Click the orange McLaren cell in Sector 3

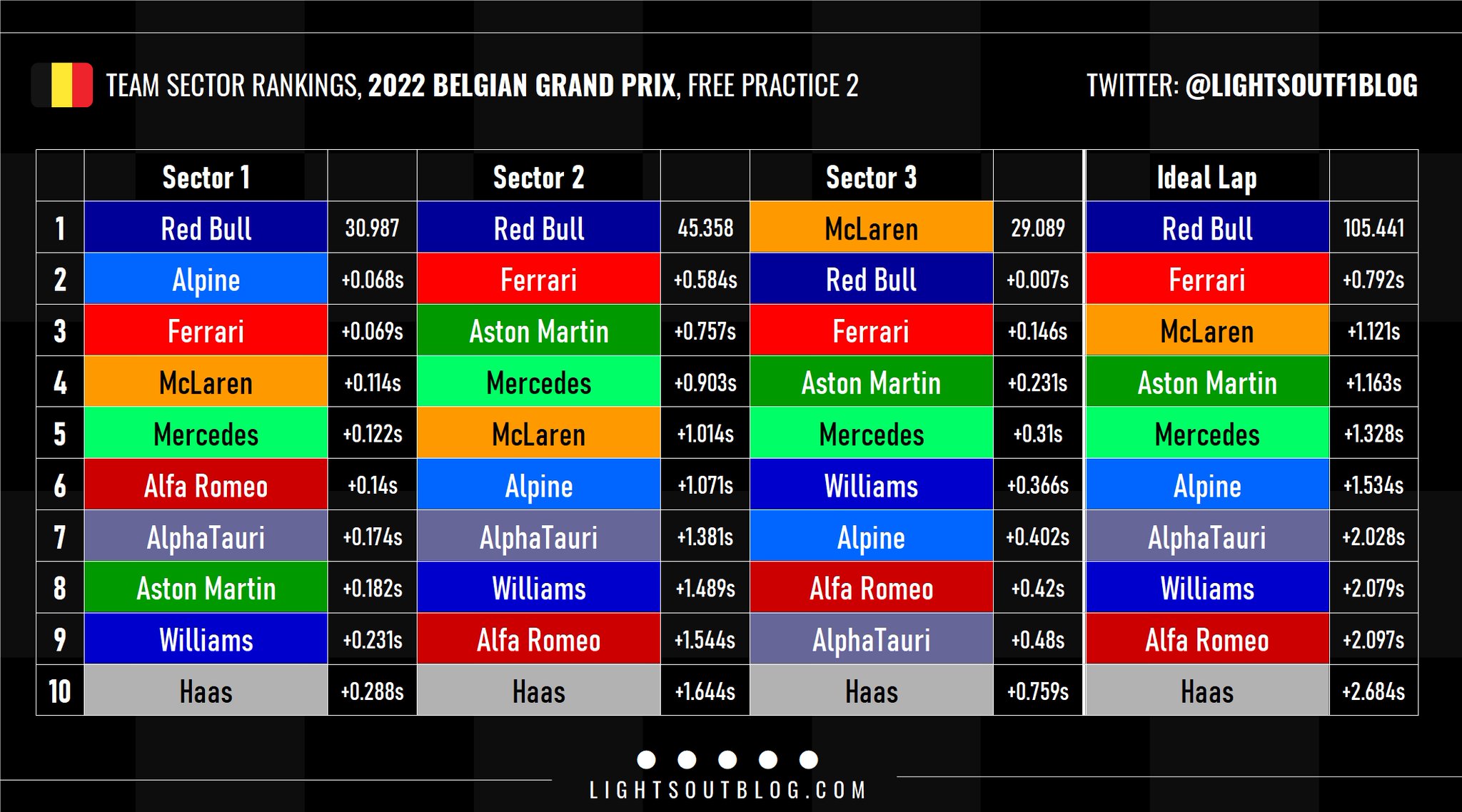click(x=871, y=228)
